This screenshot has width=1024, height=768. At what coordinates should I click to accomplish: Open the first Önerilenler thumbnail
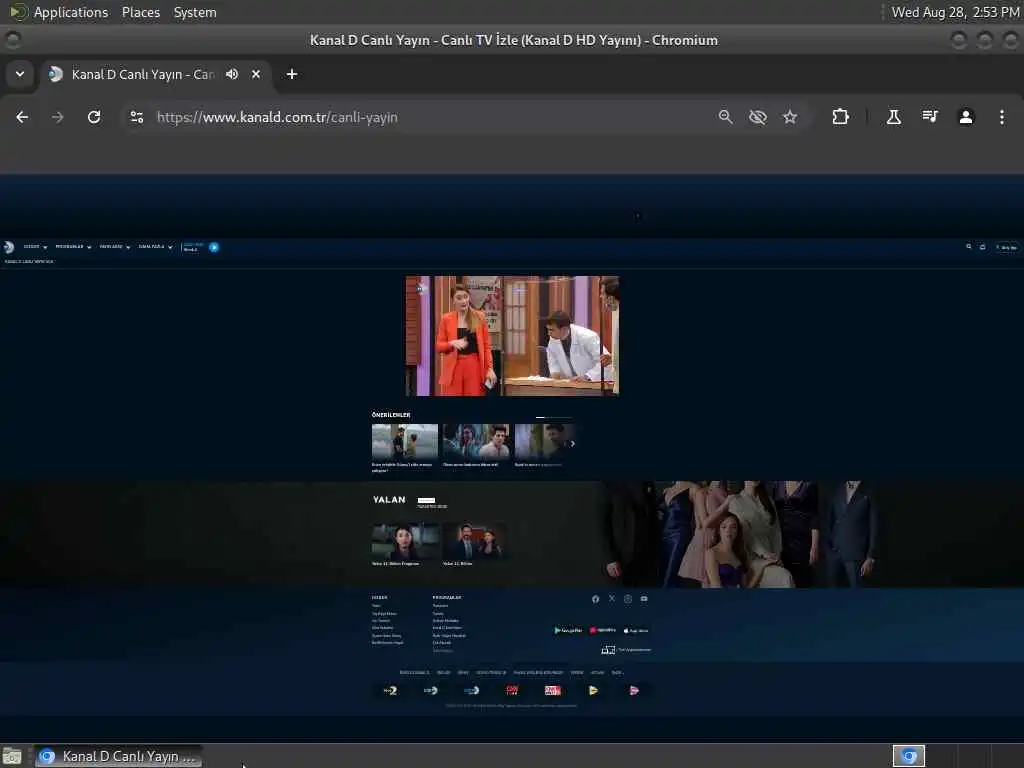[404, 442]
